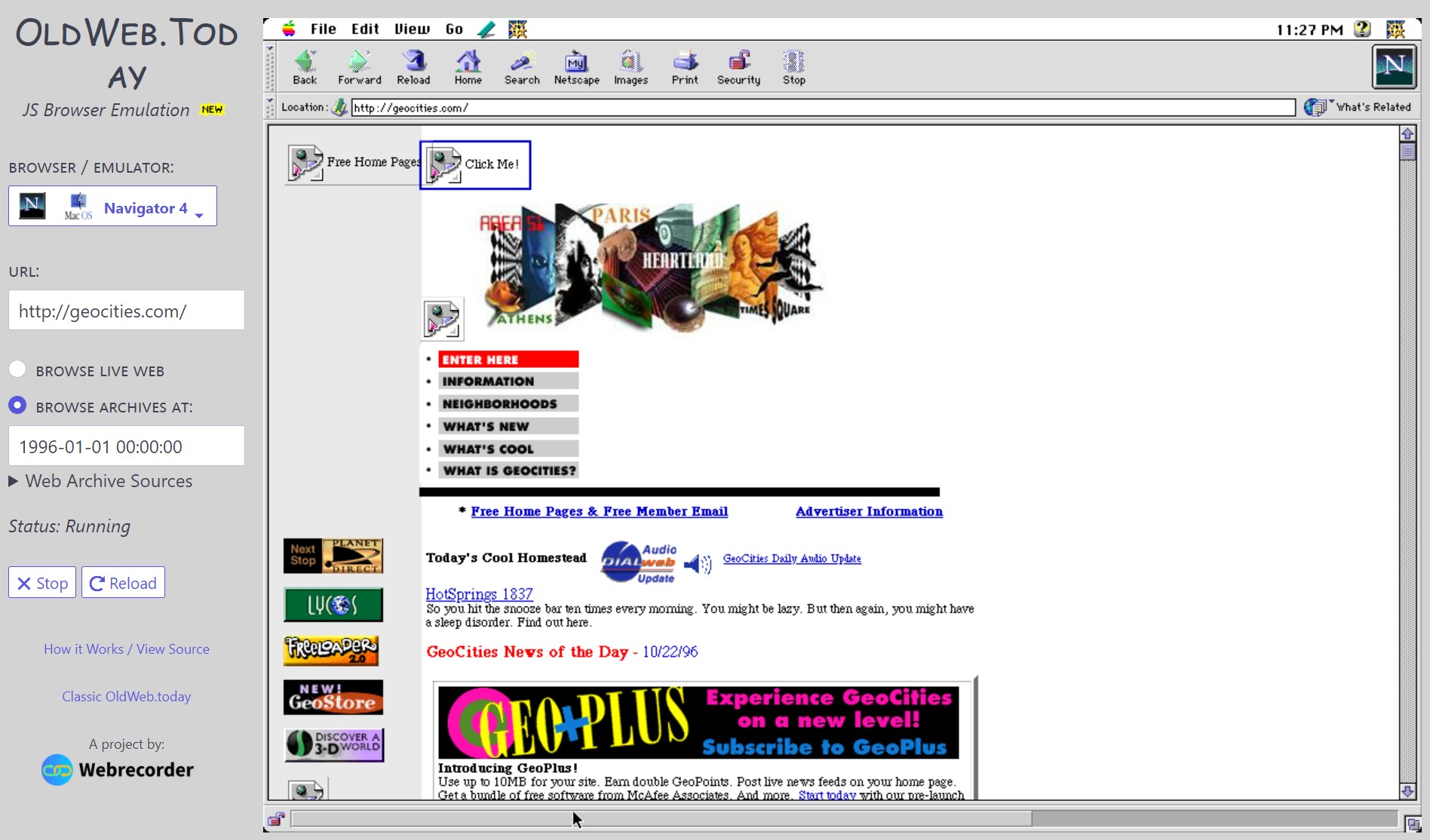Viewport: 1430px width, 840px height.
Task: Click the Discover a 3-D World banner
Action: [x=333, y=745]
